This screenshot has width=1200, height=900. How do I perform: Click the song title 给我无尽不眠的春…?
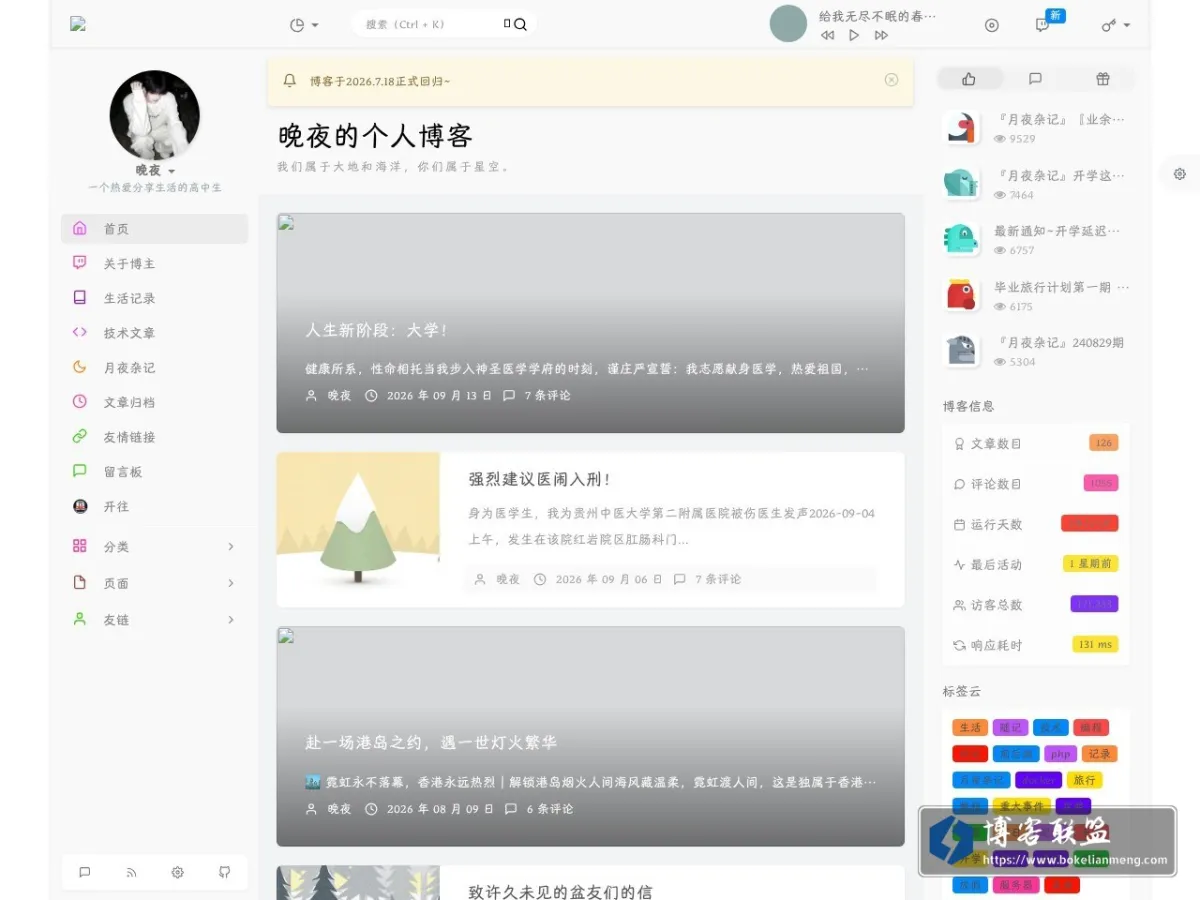coord(878,16)
